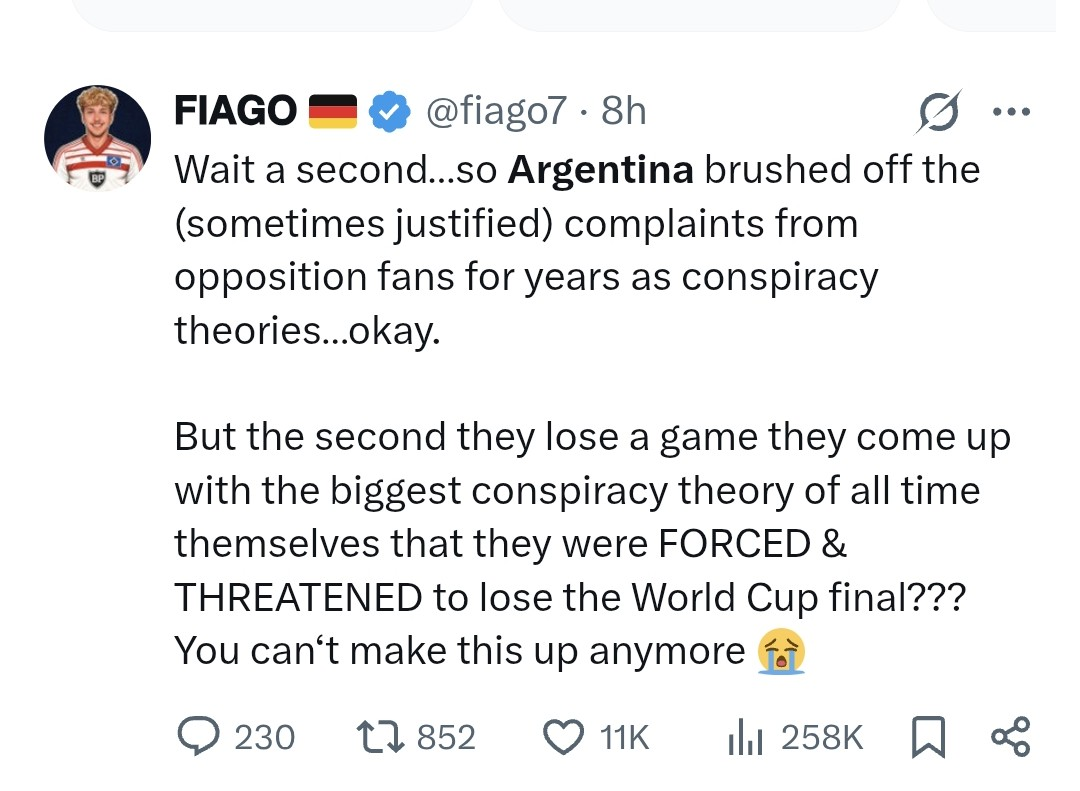Repost using the retweet arrows icon
The height and width of the screenshot is (791, 1080).
tap(380, 737)
